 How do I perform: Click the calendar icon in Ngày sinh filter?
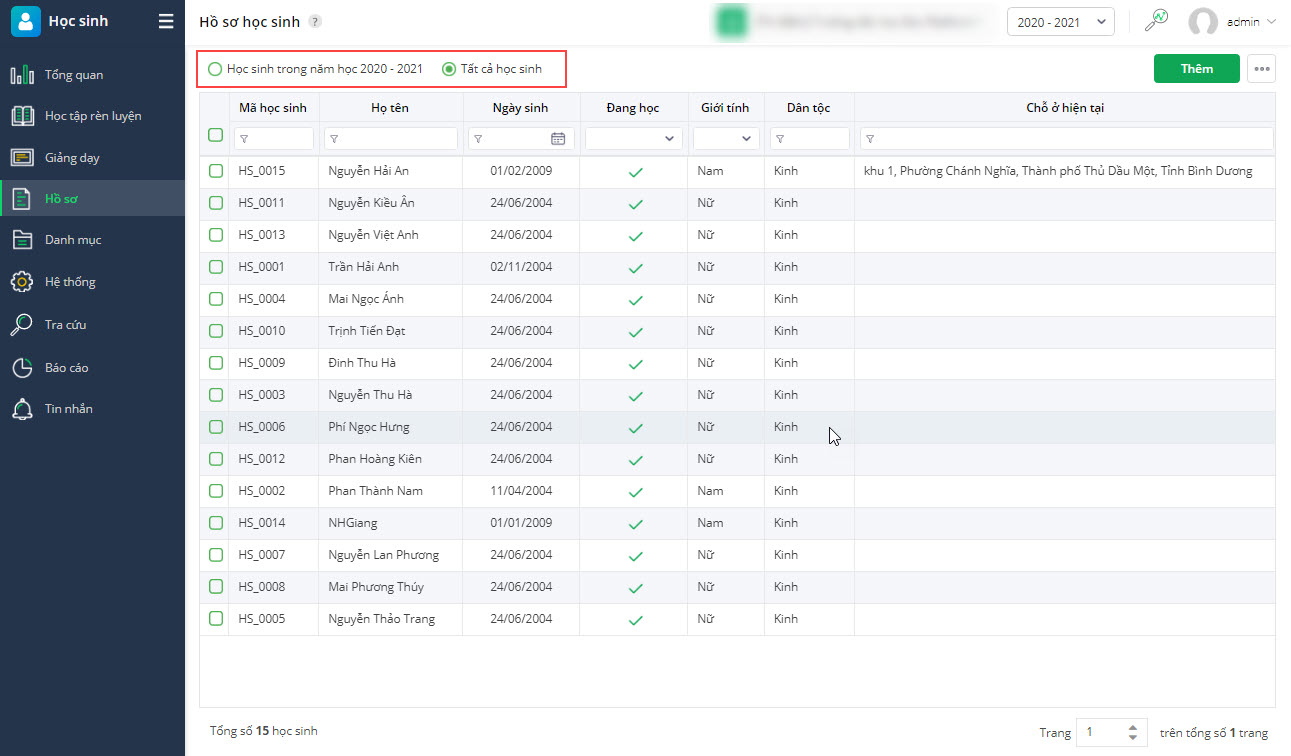tap(558, 139)
